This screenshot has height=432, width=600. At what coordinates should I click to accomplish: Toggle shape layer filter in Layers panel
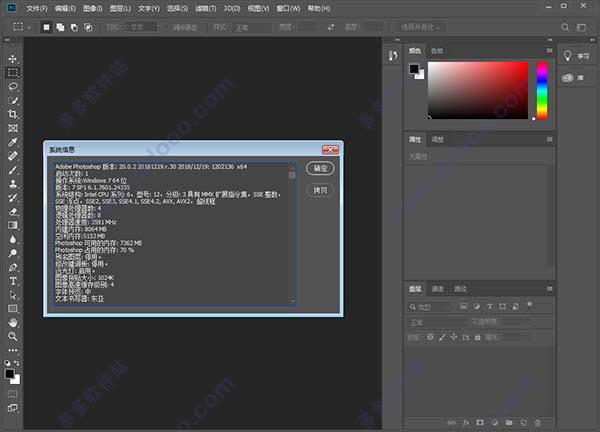click(x=502, y=306)
